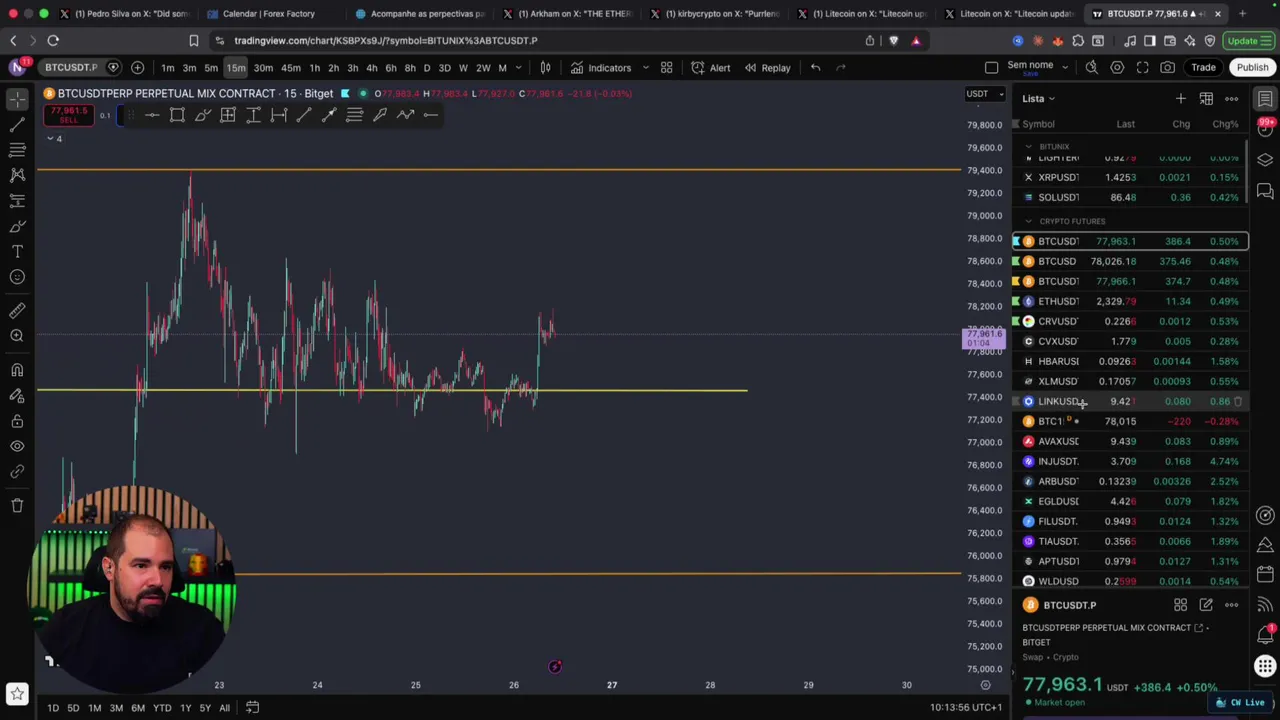Click the trash remove-drawings icon
The width and height of the screenshot is (1280, 720).
(x=17, y=505)
